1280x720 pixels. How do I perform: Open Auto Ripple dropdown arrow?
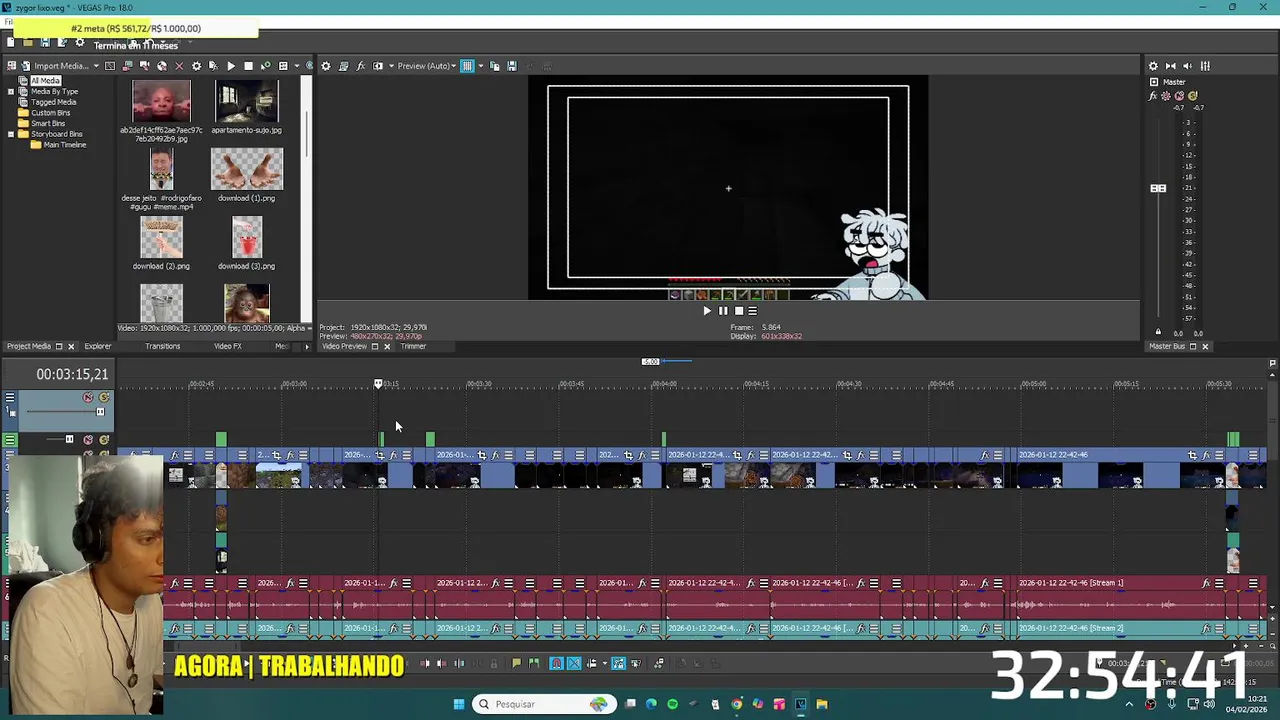pyautogui.click(x=605, y=663)
